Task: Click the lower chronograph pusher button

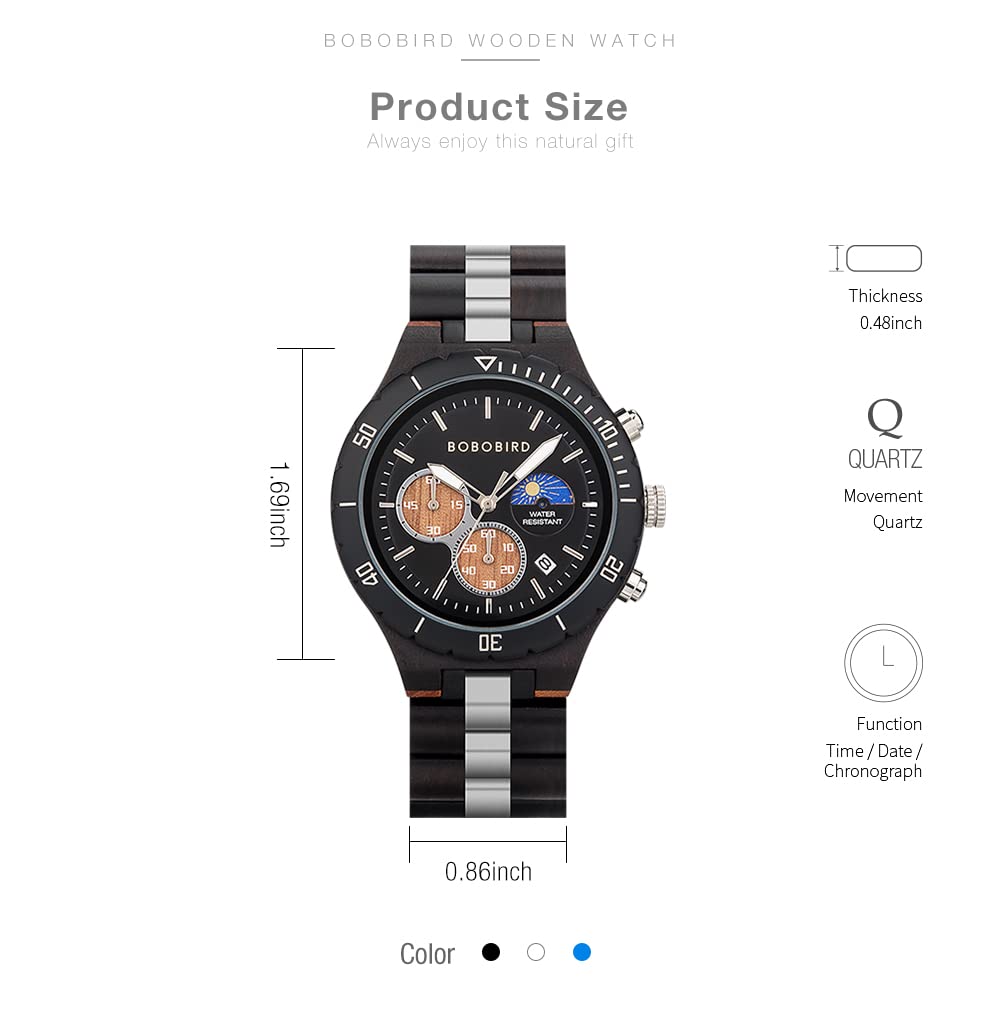Action: pyautogui.click(x=630, y=585)
